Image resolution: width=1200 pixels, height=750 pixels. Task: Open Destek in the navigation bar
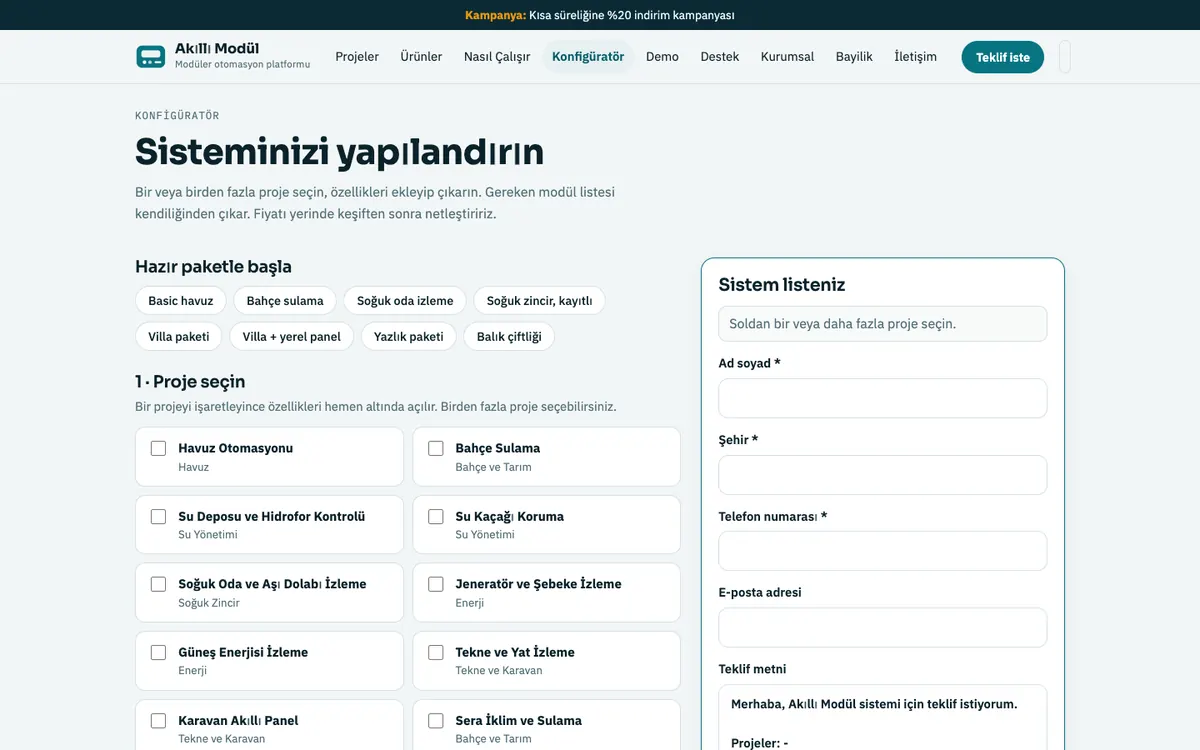tap(720, 57)
